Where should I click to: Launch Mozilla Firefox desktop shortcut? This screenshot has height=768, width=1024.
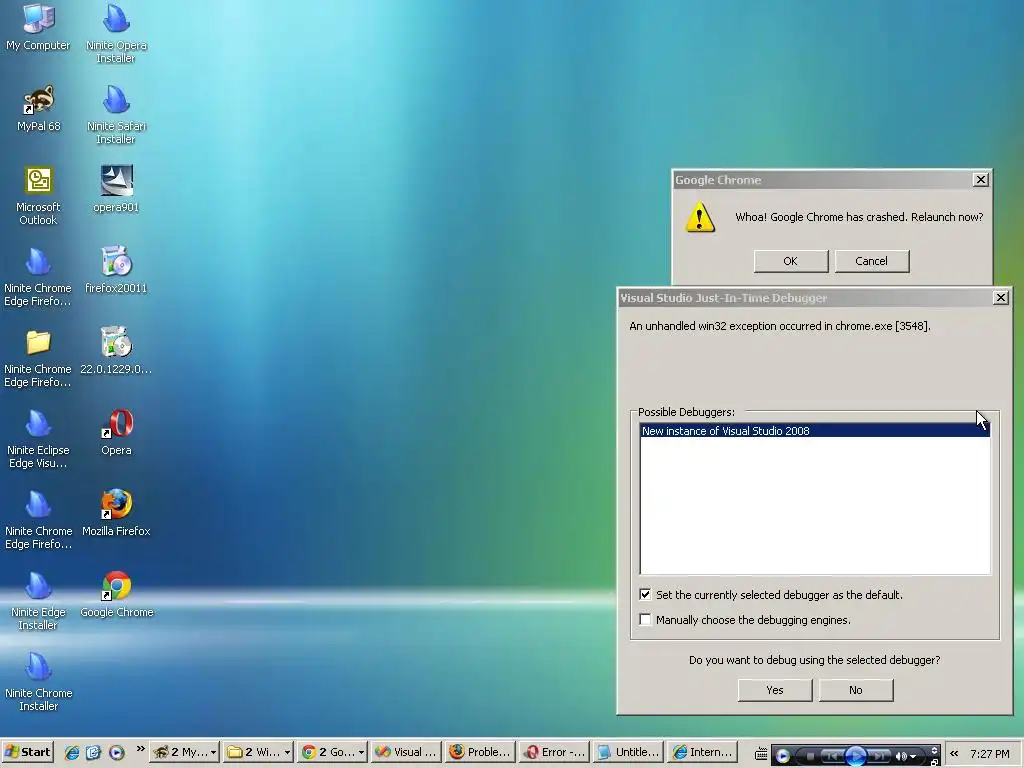116,513
